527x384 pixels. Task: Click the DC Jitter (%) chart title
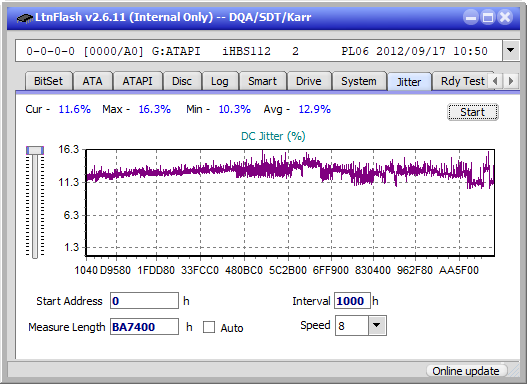pos(273,136)
